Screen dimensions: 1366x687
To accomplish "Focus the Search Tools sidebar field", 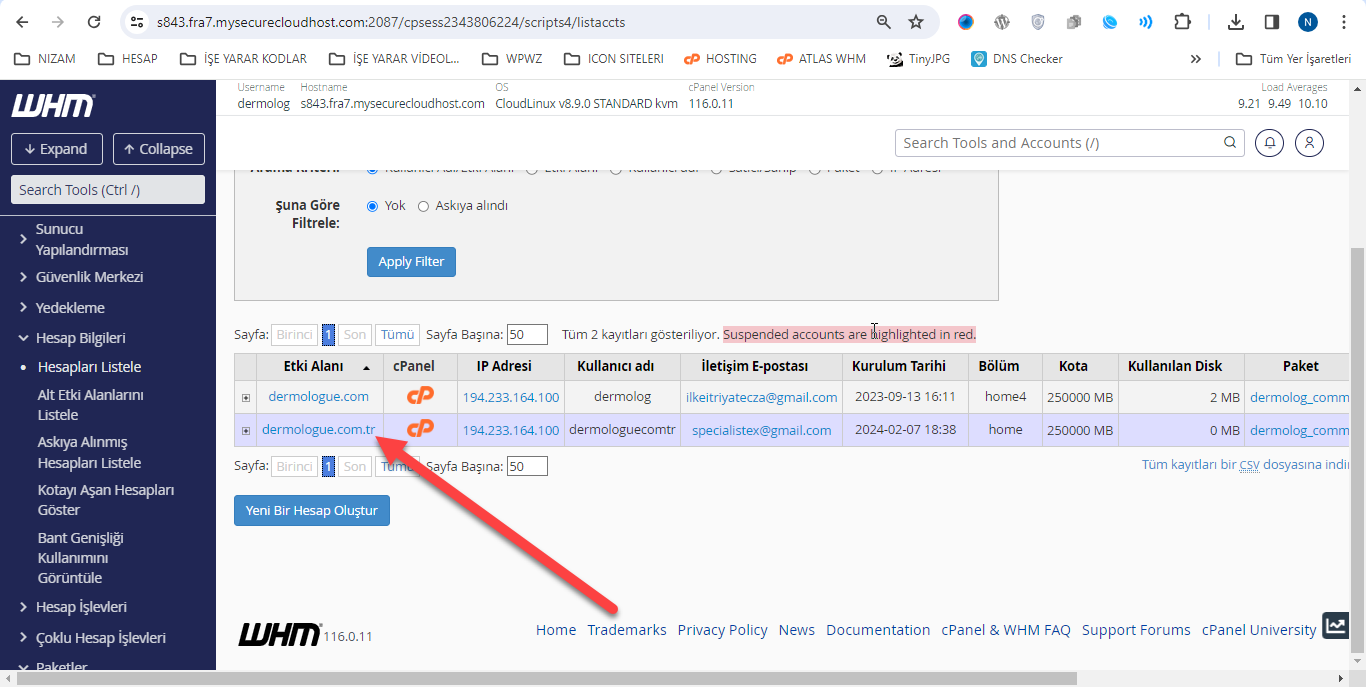I will 108,190.
